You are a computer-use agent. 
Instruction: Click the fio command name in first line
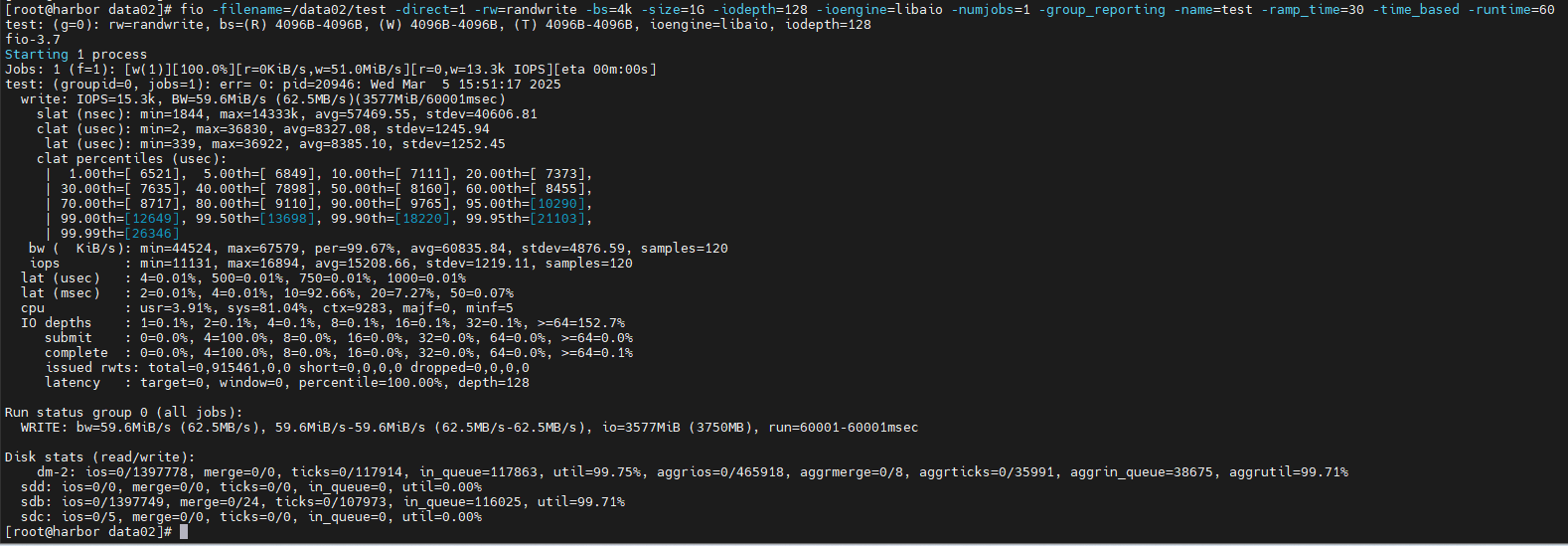(192, 9)
